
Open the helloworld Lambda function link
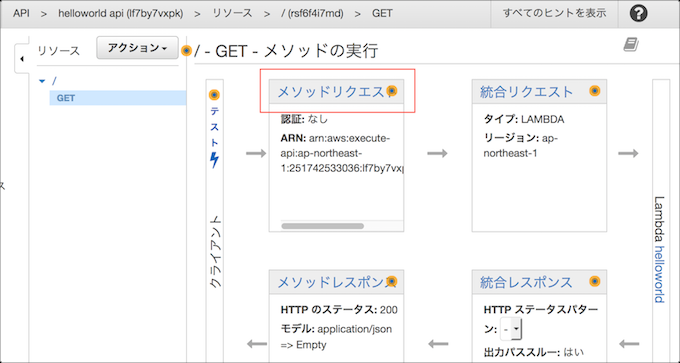pyautogui.click(x=659, y=275)
